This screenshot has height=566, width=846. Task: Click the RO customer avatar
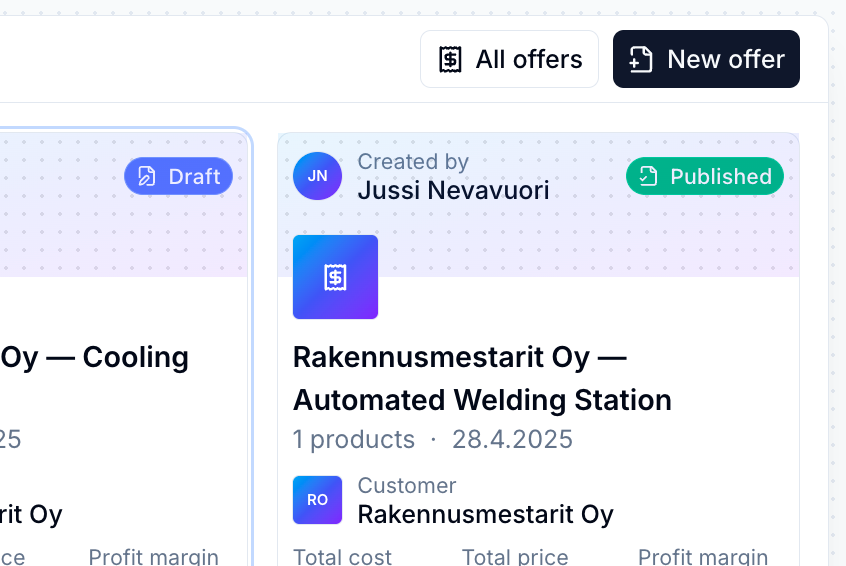coord(317,500)
